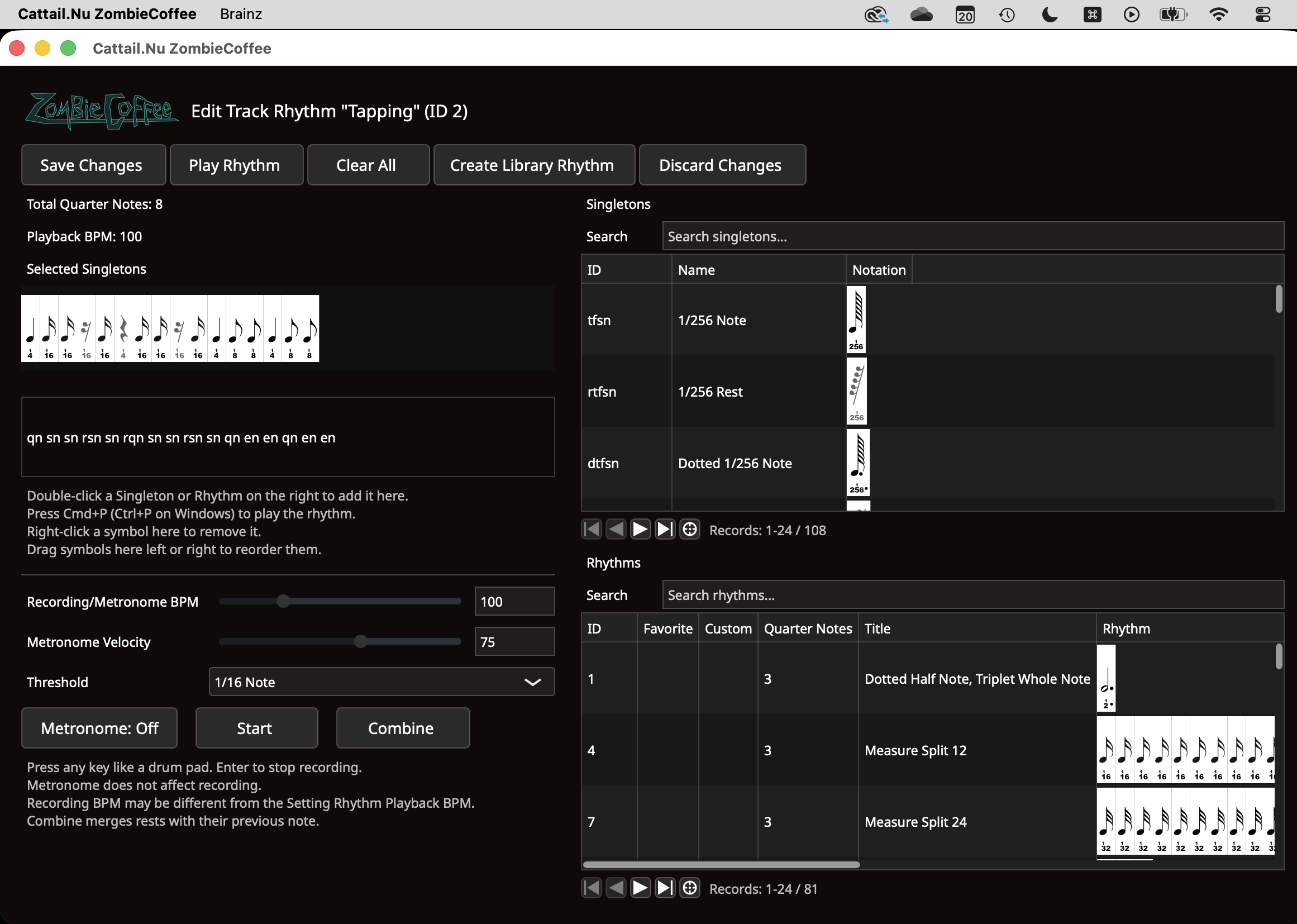Go to next page of Rhythms records
The image size is (1297, 924).
641,888
